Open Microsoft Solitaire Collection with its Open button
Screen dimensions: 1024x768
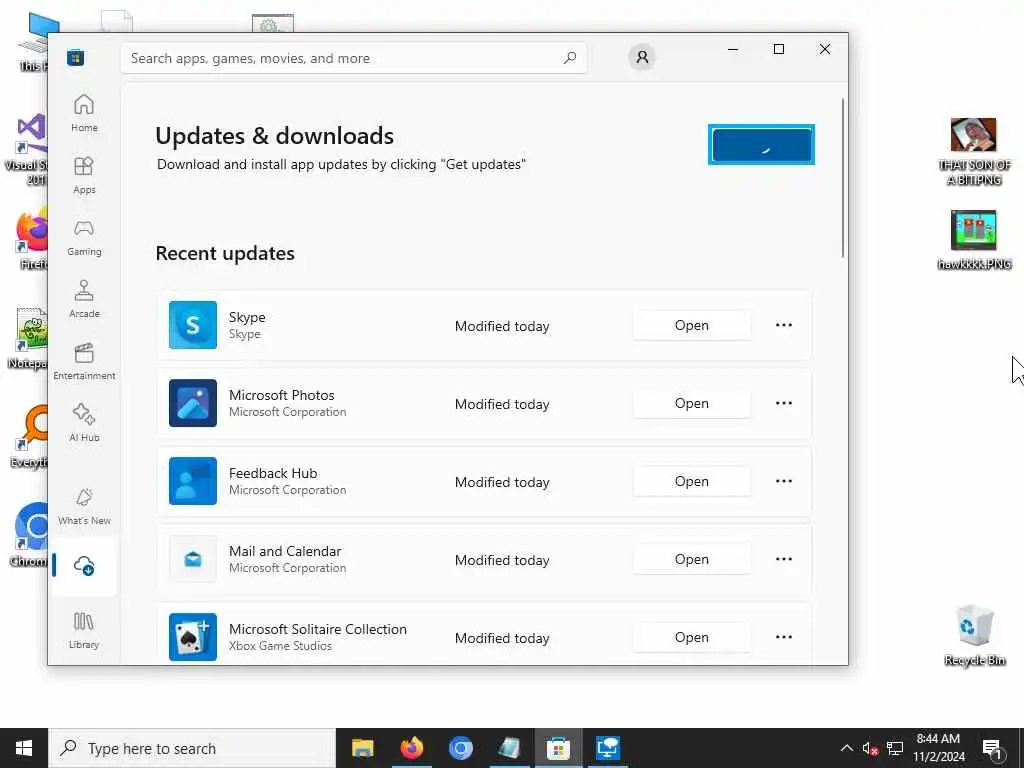pos(692,637)
